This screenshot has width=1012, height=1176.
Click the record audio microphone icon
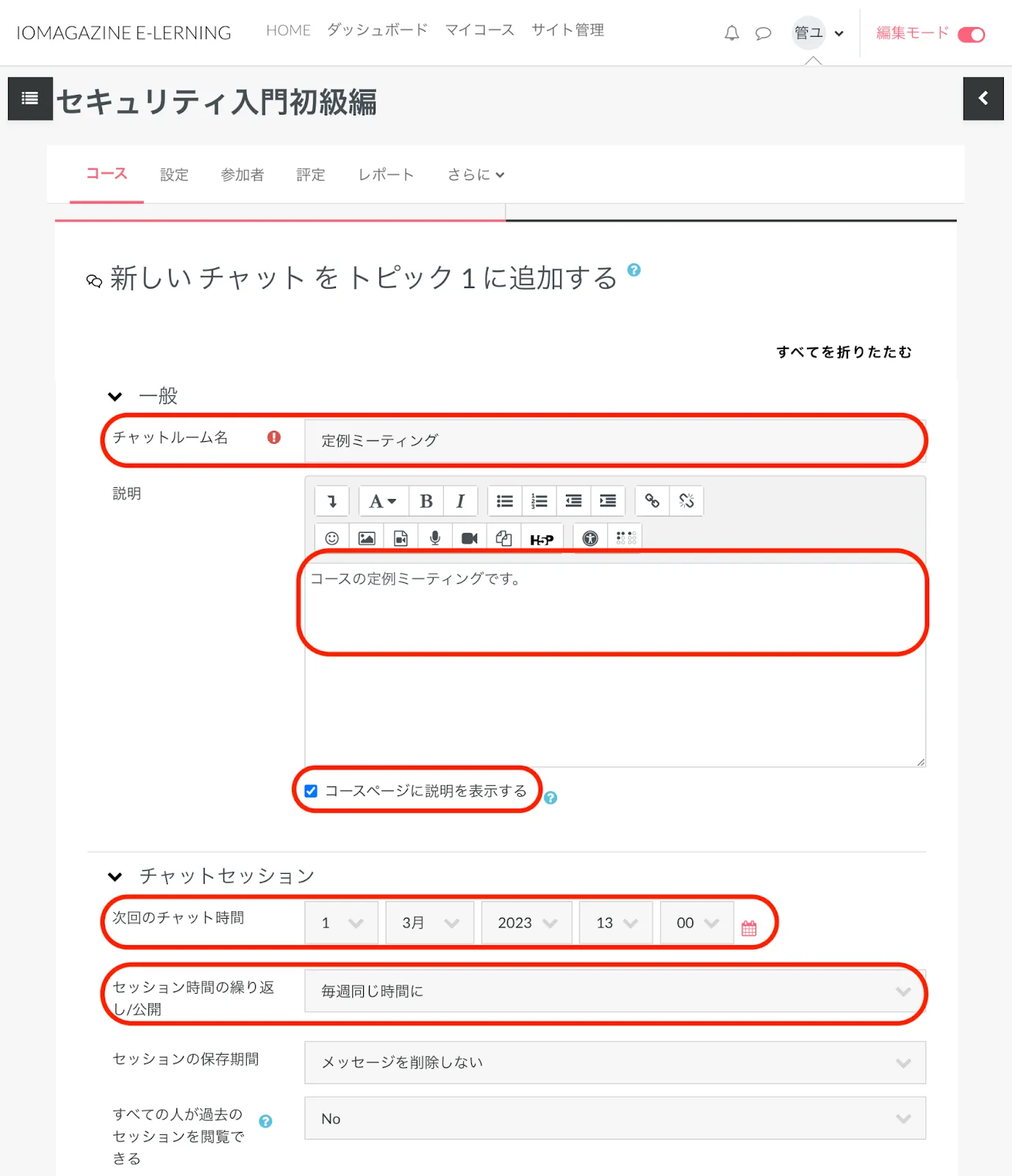click(435, 538)
